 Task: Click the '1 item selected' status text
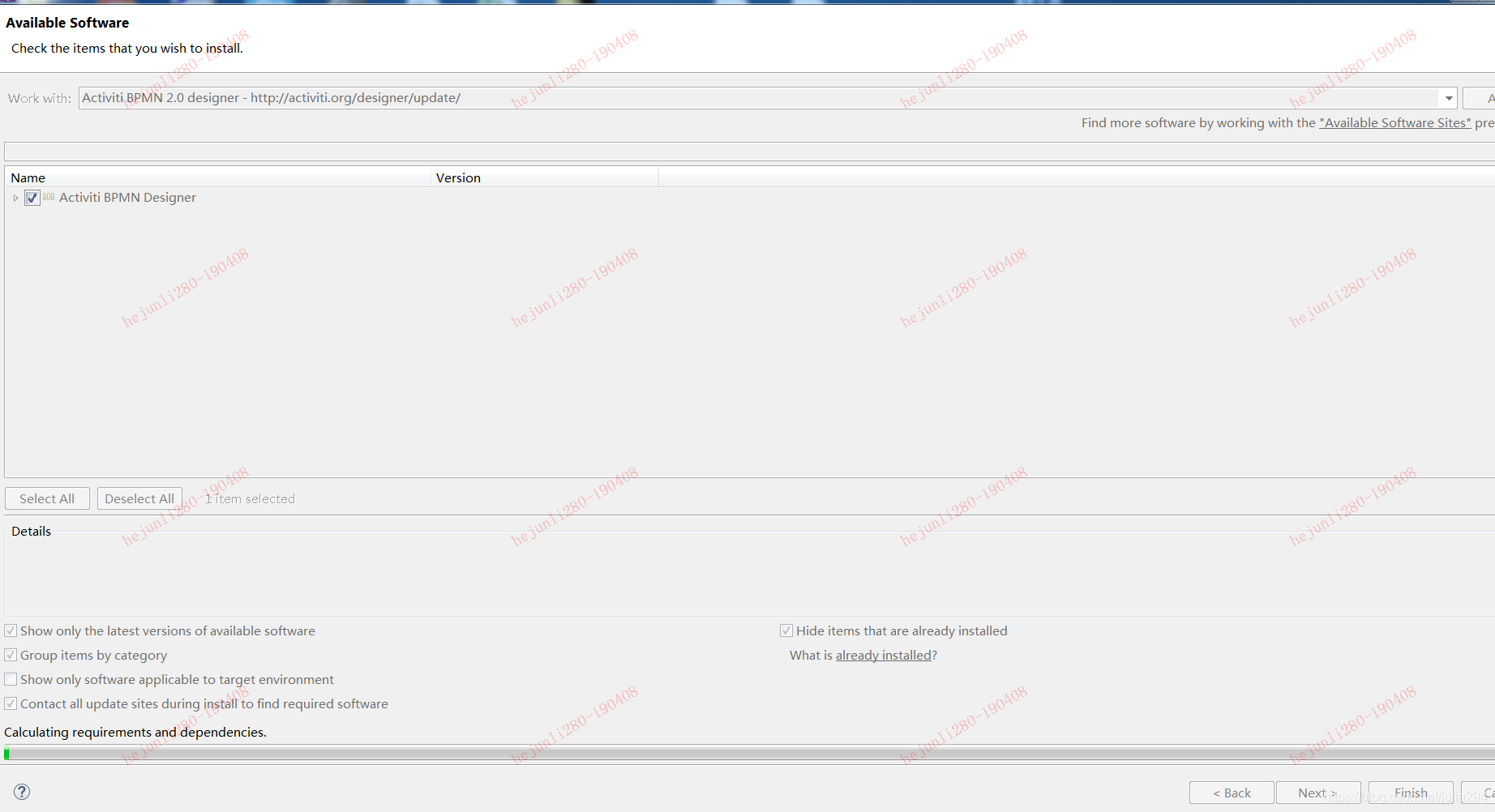tap(250, 498)
